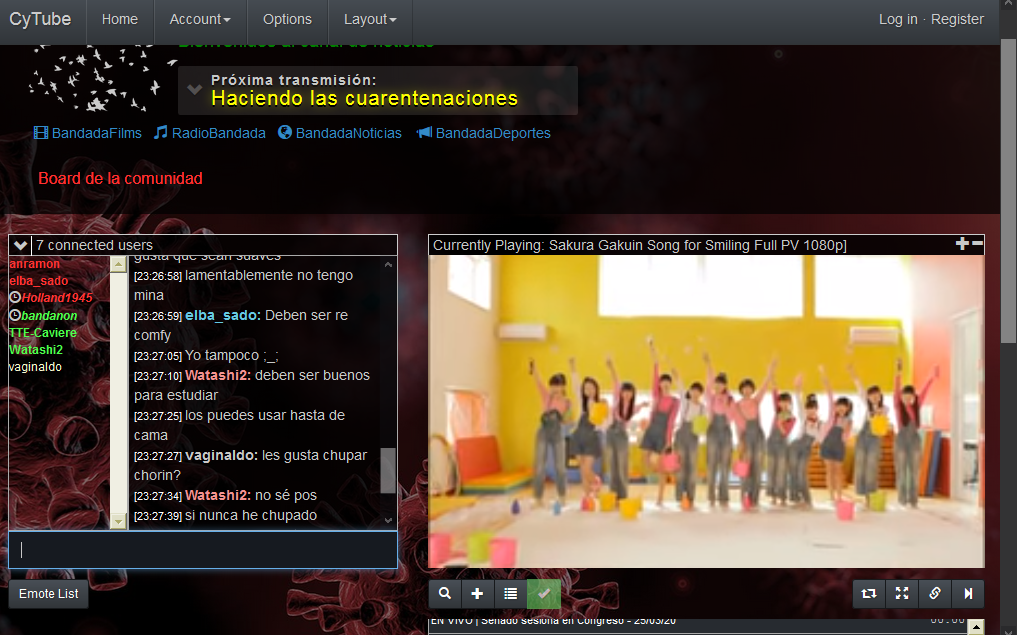The image size is (1017, 635).
Task: Select user TTE-Caviere in the user list
Action: pos(43,332)
